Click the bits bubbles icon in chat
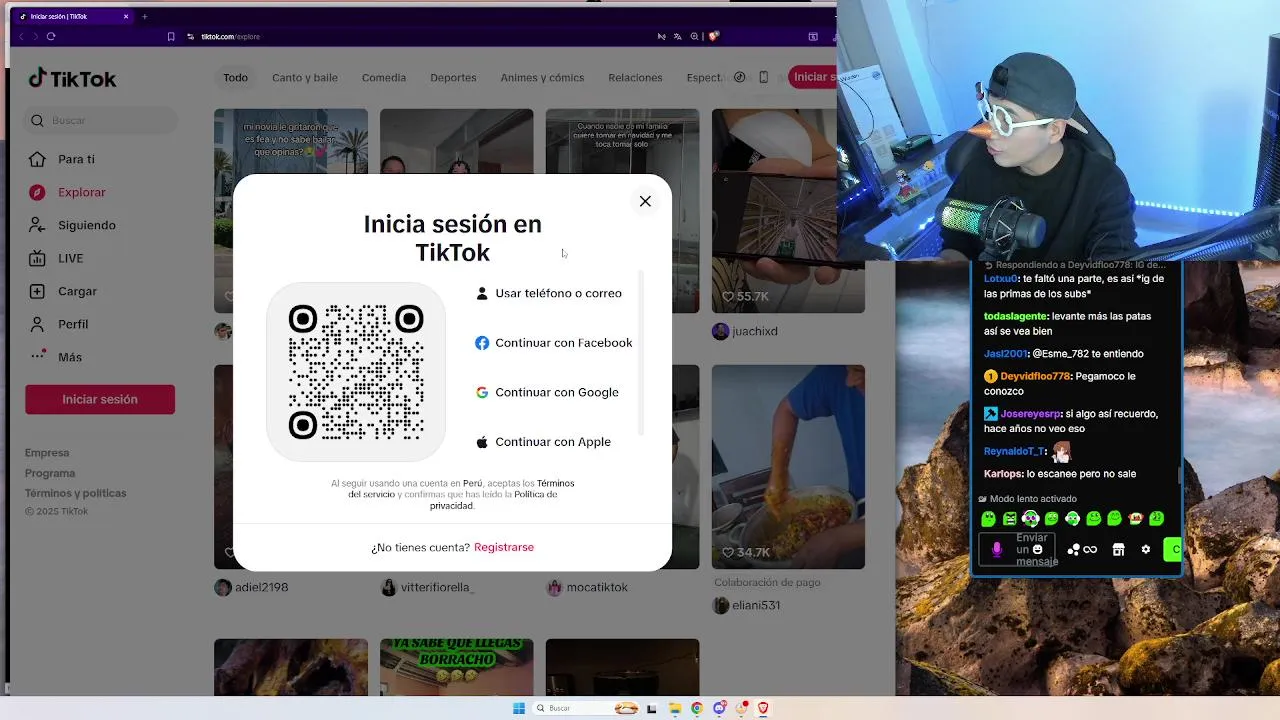This screenshot has width=1280, height=720. click(x=1073, y=549)
